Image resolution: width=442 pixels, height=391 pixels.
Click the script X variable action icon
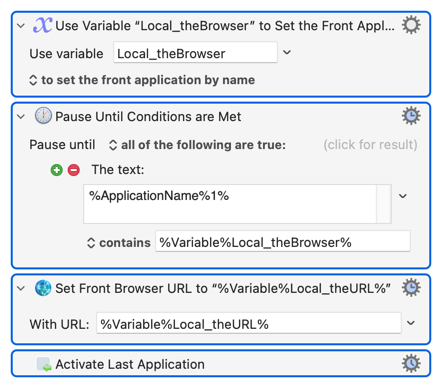[42, 25]
